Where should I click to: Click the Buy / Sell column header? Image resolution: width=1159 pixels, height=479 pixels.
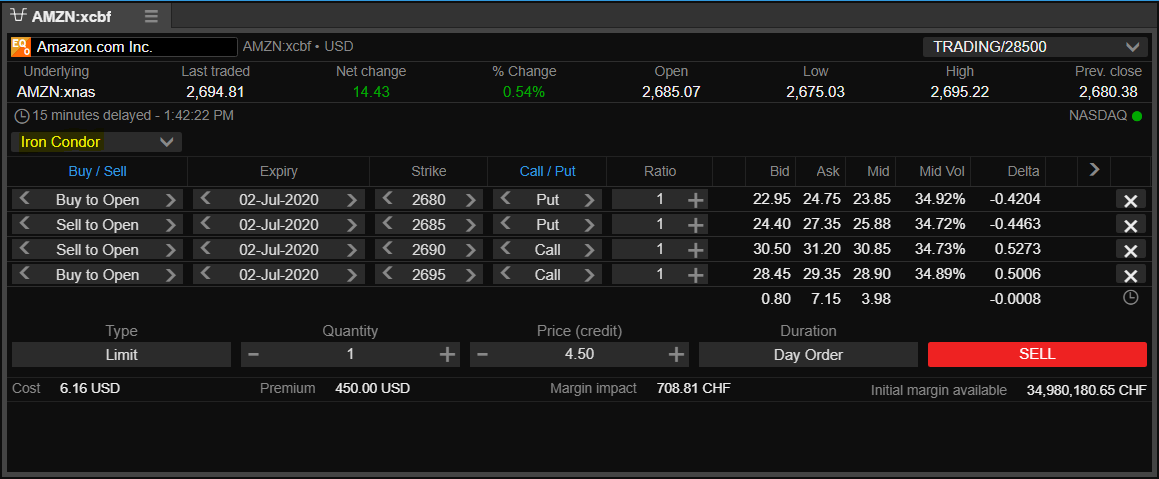click(x=98, y=171)
